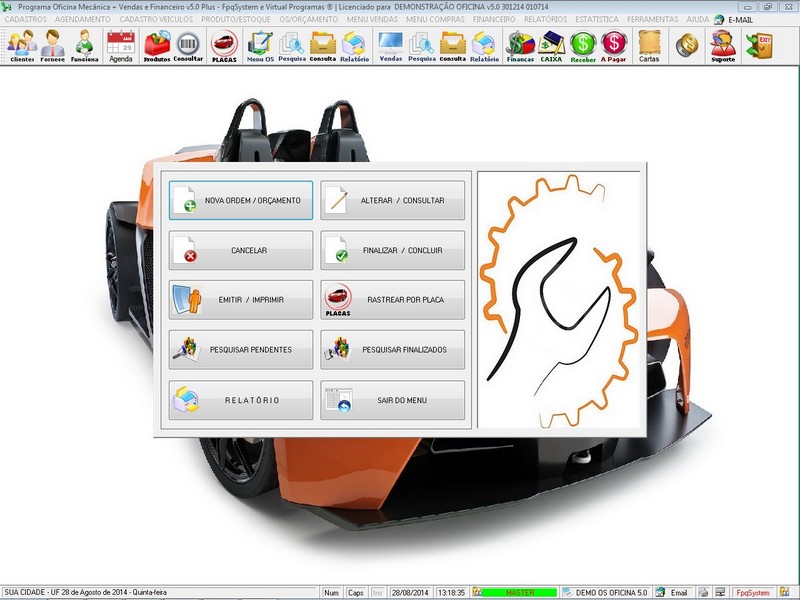Click the network computer icon in status bar
Screen dimensions: 800x600
click(720, 593)
